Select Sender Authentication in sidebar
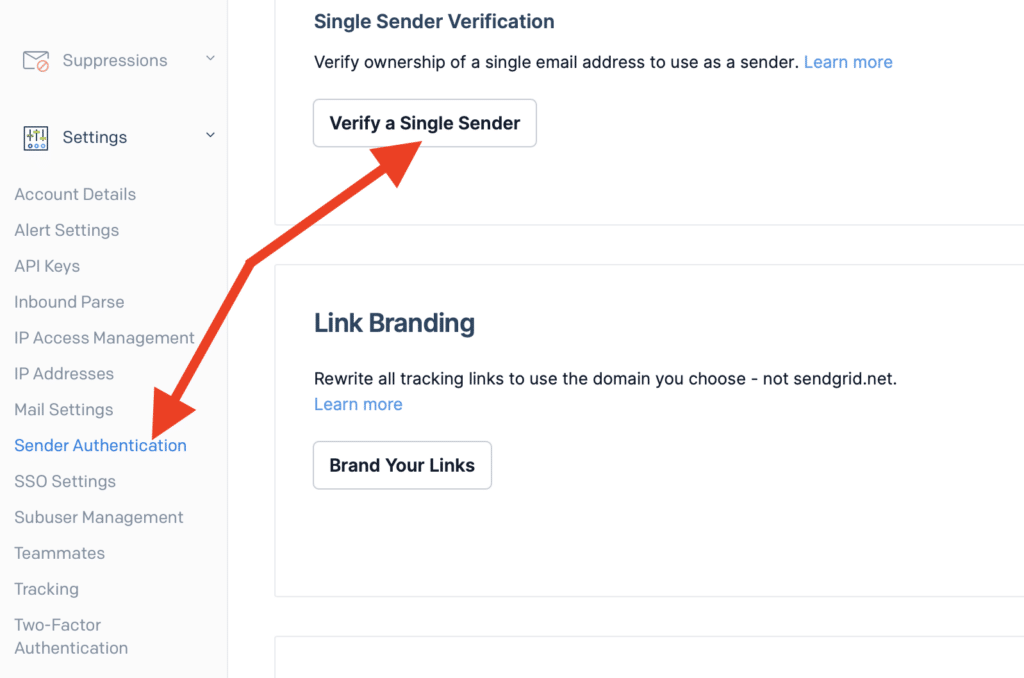This screenshot has width=1024, height=678. (100, 446)
